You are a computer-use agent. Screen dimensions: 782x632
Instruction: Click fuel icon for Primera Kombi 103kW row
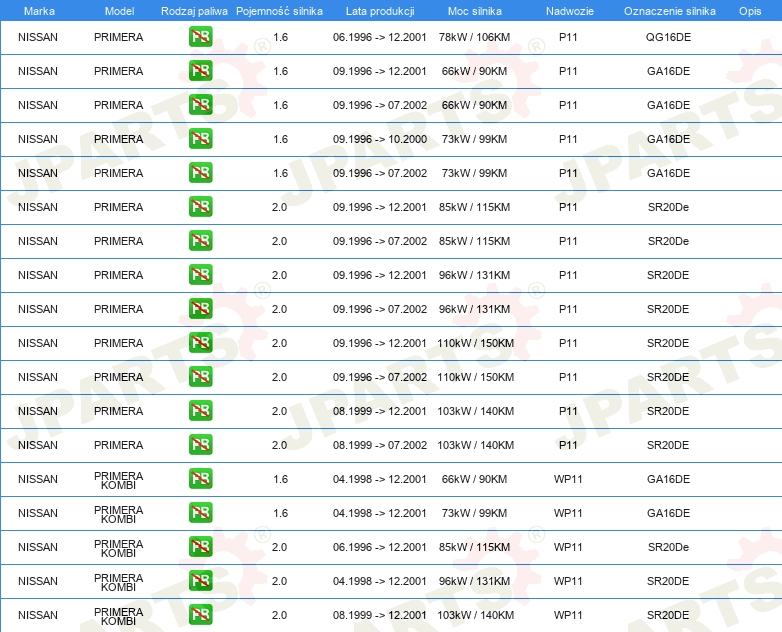200,614
